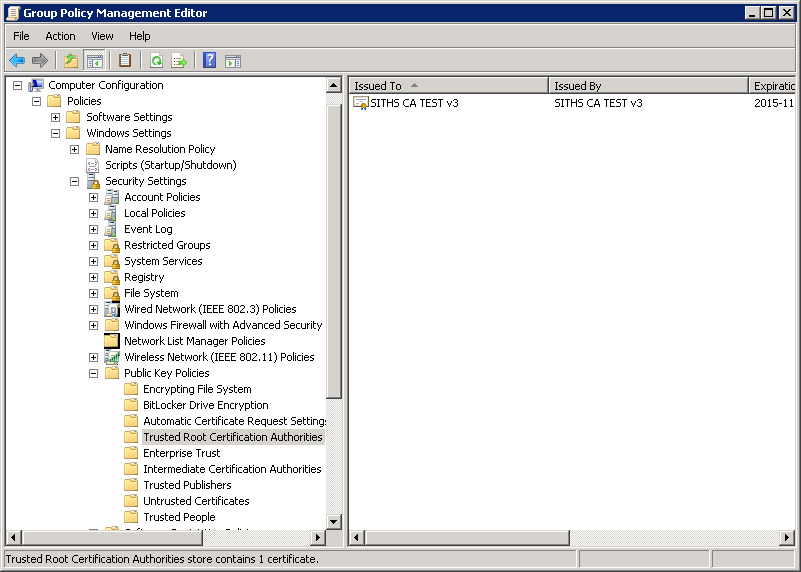Click the Security Settings lock icon
Screen dimensions: 801x572
tap(93, 181)
